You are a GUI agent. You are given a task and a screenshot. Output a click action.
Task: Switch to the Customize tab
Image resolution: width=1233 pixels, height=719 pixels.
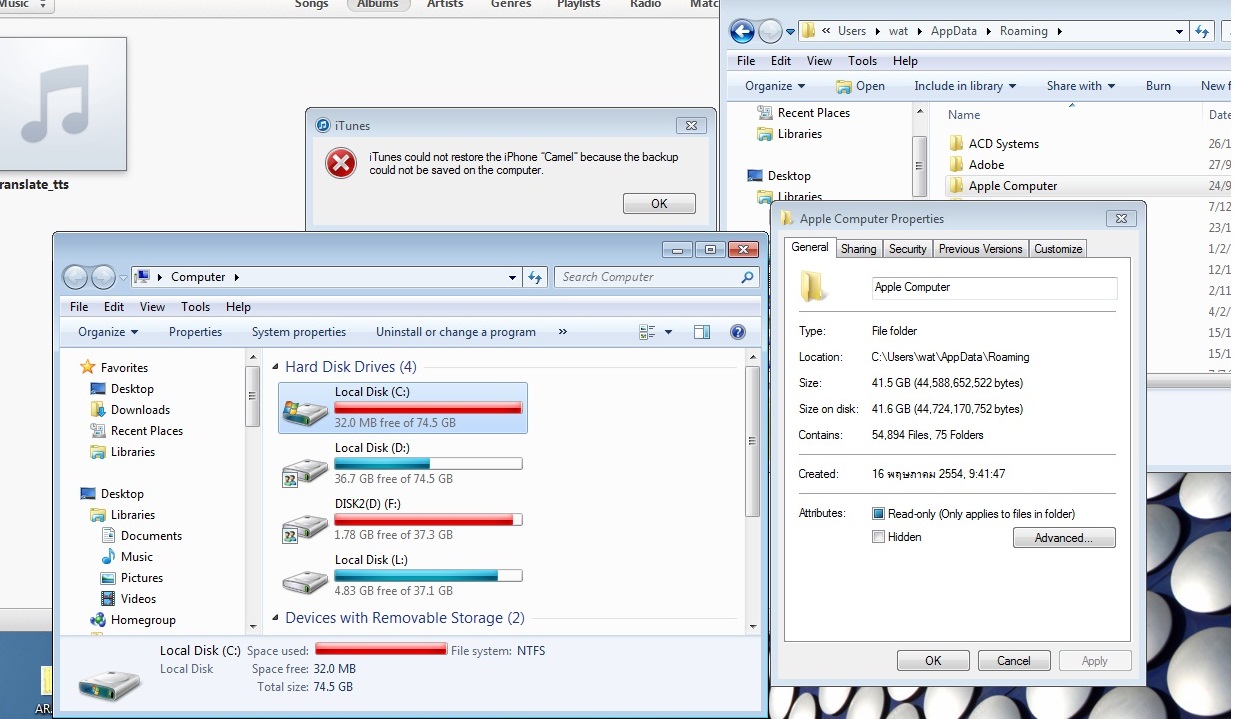[x=1058, y=249]
